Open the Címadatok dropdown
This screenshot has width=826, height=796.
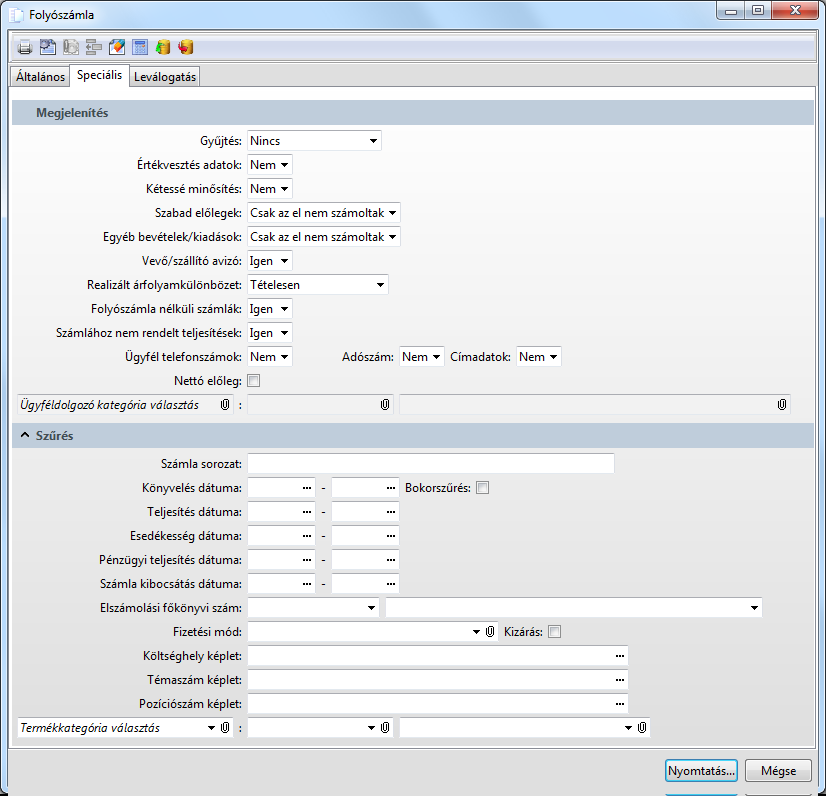pyautogui.click(x=538, y=357)
